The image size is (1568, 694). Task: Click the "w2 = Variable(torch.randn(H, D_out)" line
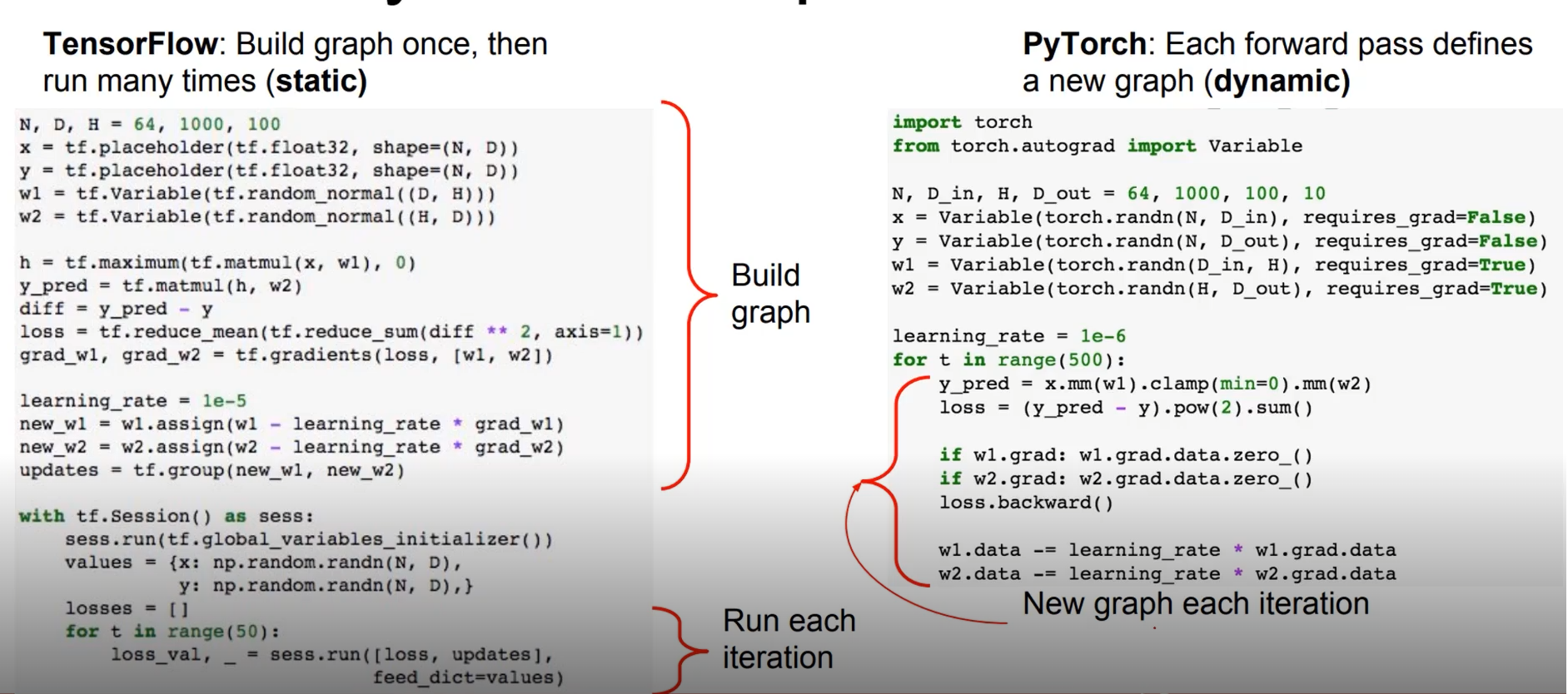[1220, 289]
